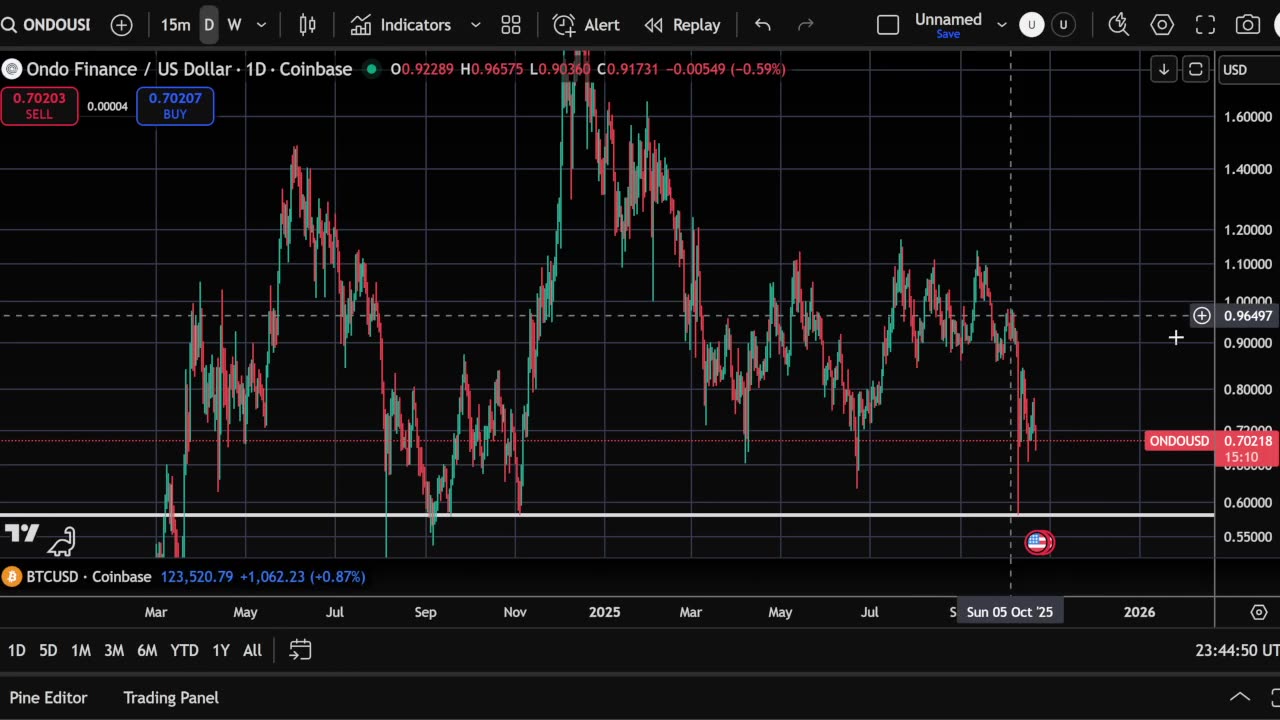Open the layout setup square icon
Viewport: 1280px width, 720px height.
pyautogui.click(x=888, y=25)
